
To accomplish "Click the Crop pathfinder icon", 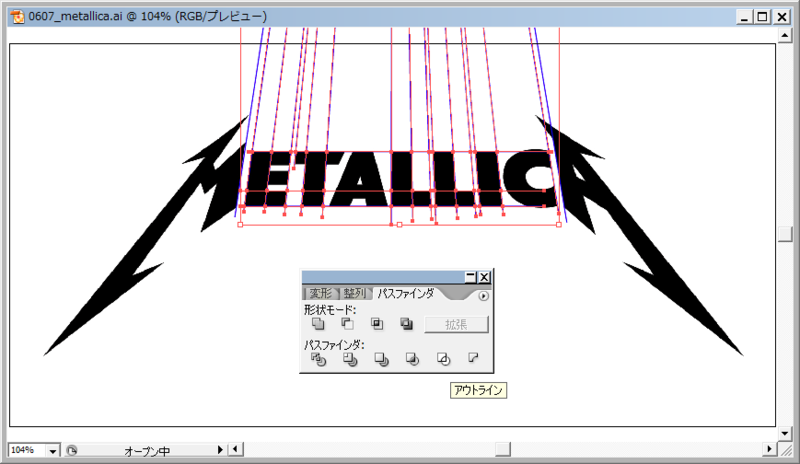I will 412,359.
